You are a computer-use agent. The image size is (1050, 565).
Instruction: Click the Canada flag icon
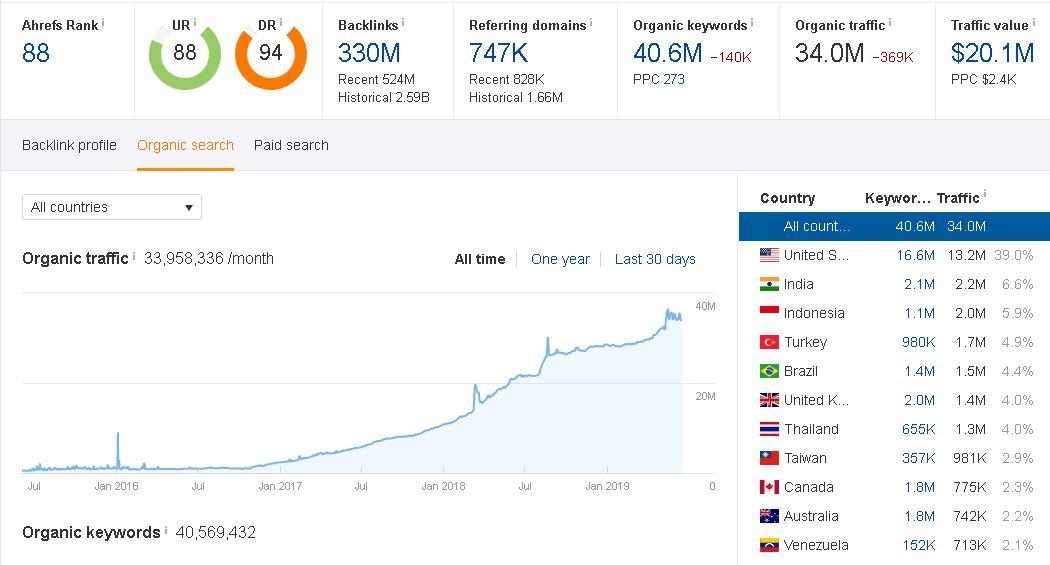(769, 487)
